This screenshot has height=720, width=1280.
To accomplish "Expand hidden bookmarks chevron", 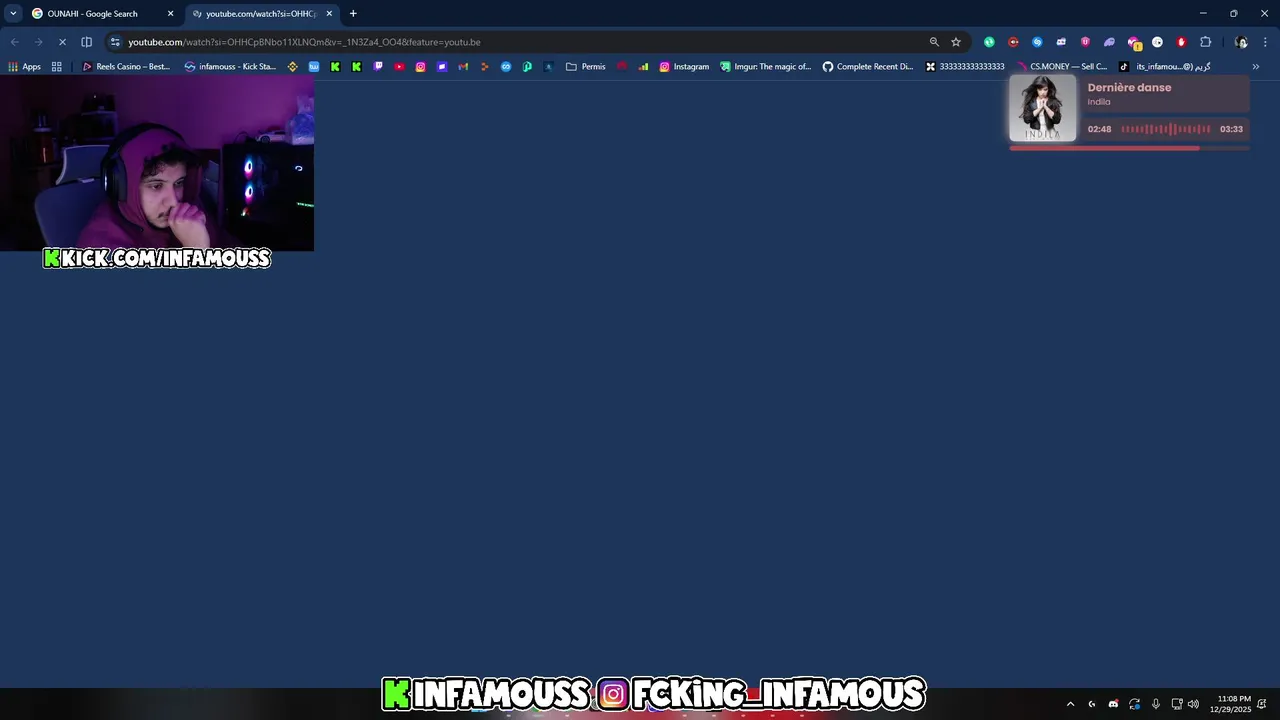I will click(1256, 67).
